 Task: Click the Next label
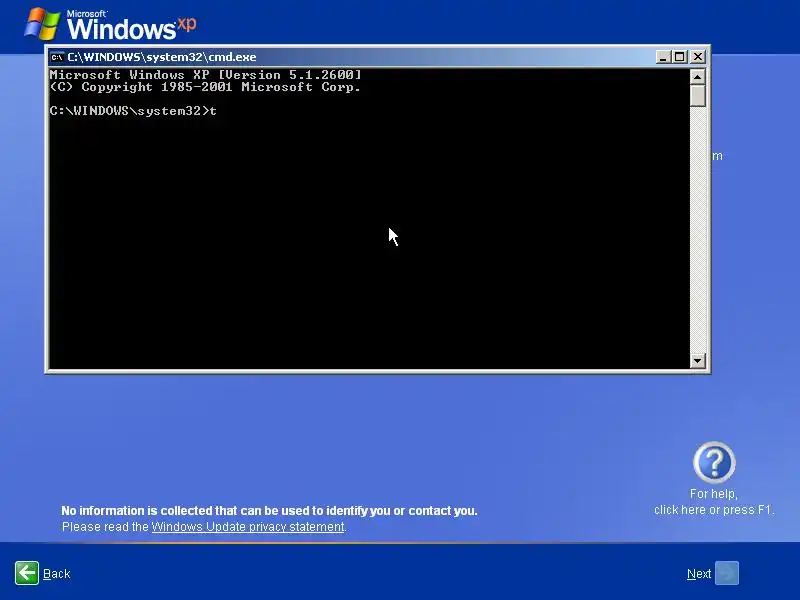tap(698, 574)
